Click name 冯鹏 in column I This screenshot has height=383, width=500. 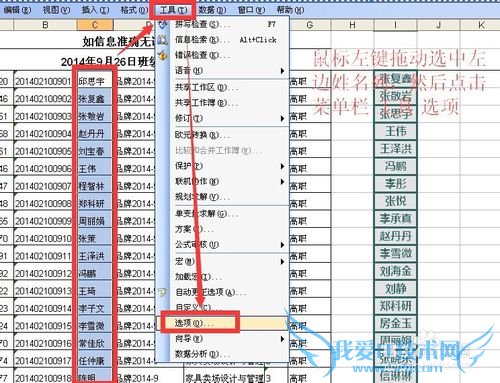[x=395, y=166]
